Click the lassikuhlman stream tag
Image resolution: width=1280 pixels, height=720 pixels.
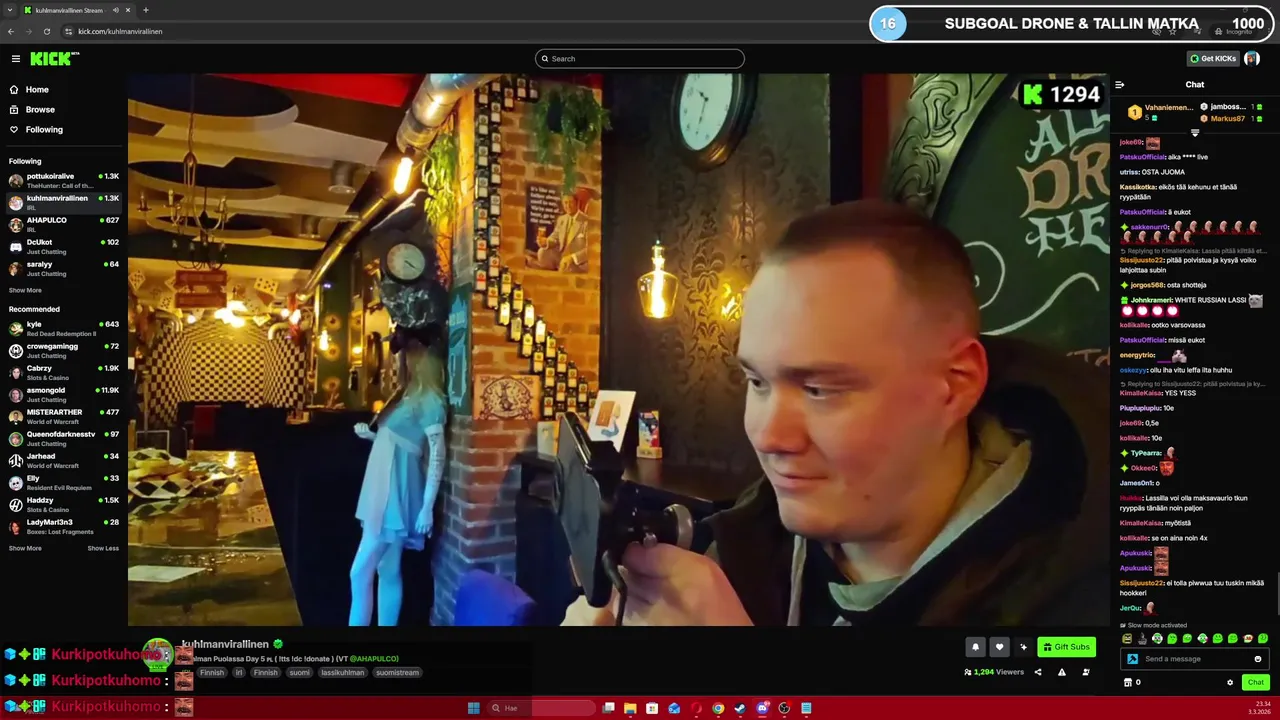pyautogui.click(x=343, y=673)
